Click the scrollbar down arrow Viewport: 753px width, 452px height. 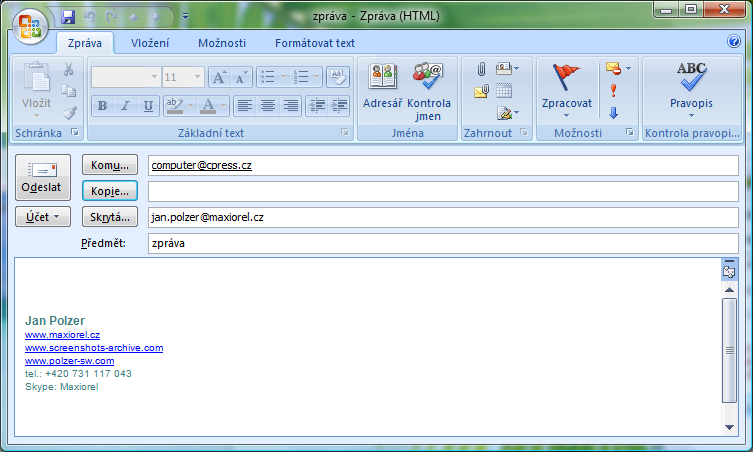coord(729,428)
